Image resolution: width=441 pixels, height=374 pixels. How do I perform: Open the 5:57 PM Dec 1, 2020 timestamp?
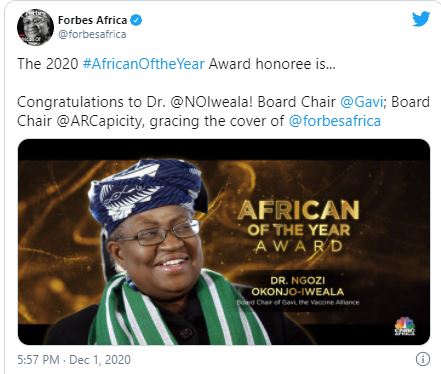click(74, 360)
